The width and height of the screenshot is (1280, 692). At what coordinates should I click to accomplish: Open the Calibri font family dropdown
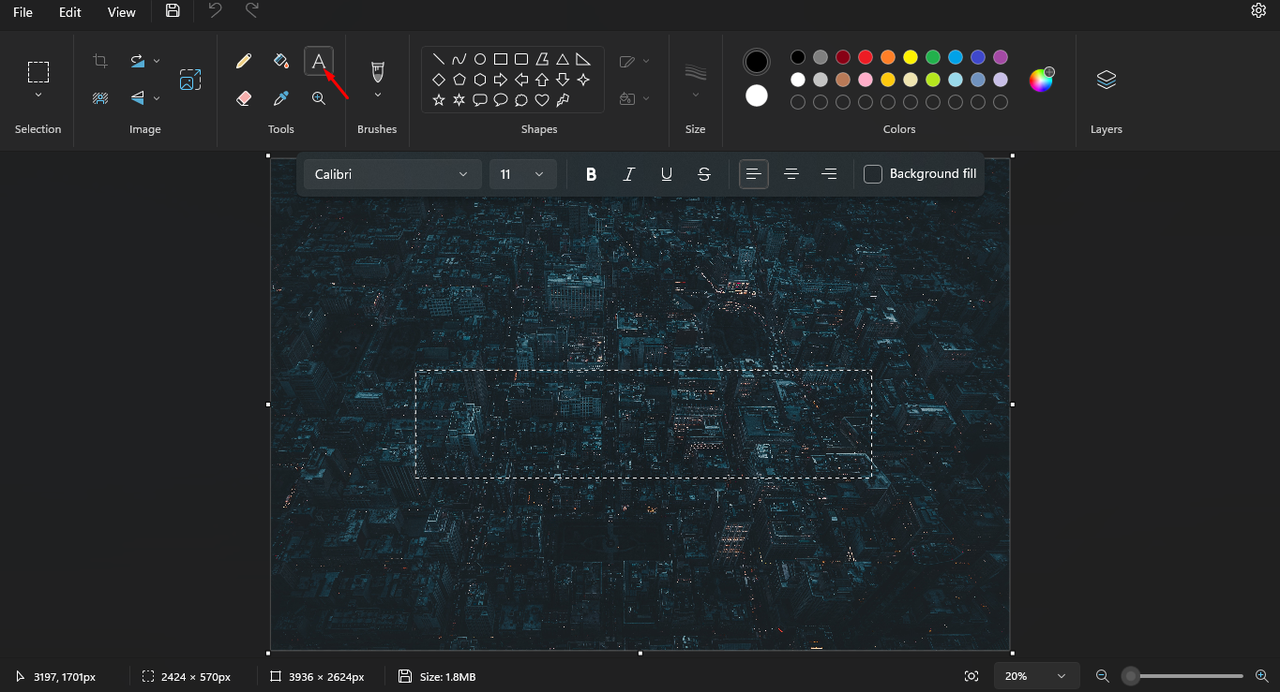click(x=391, y=174)
